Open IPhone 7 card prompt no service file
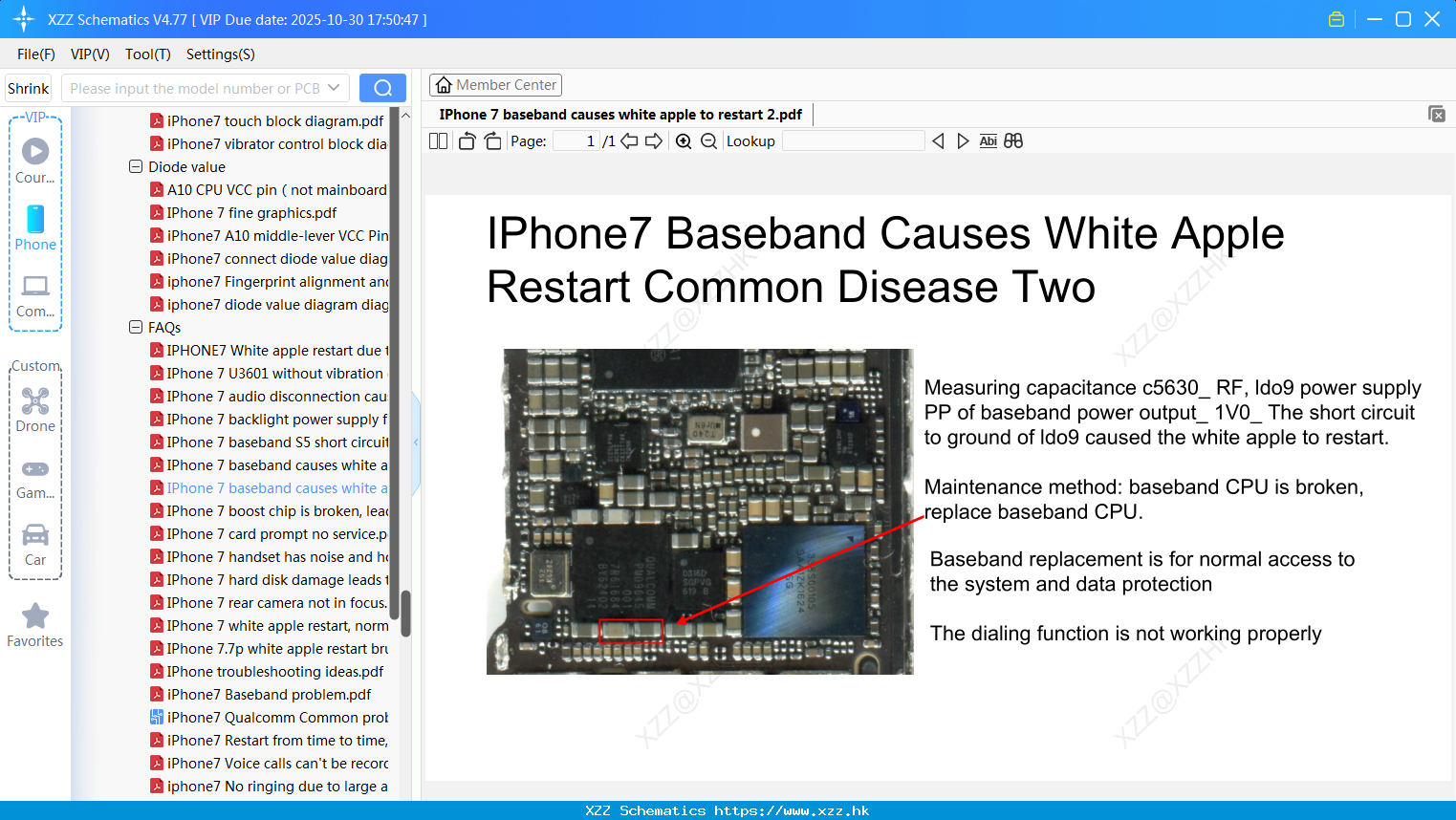 [x=270, y=533]
